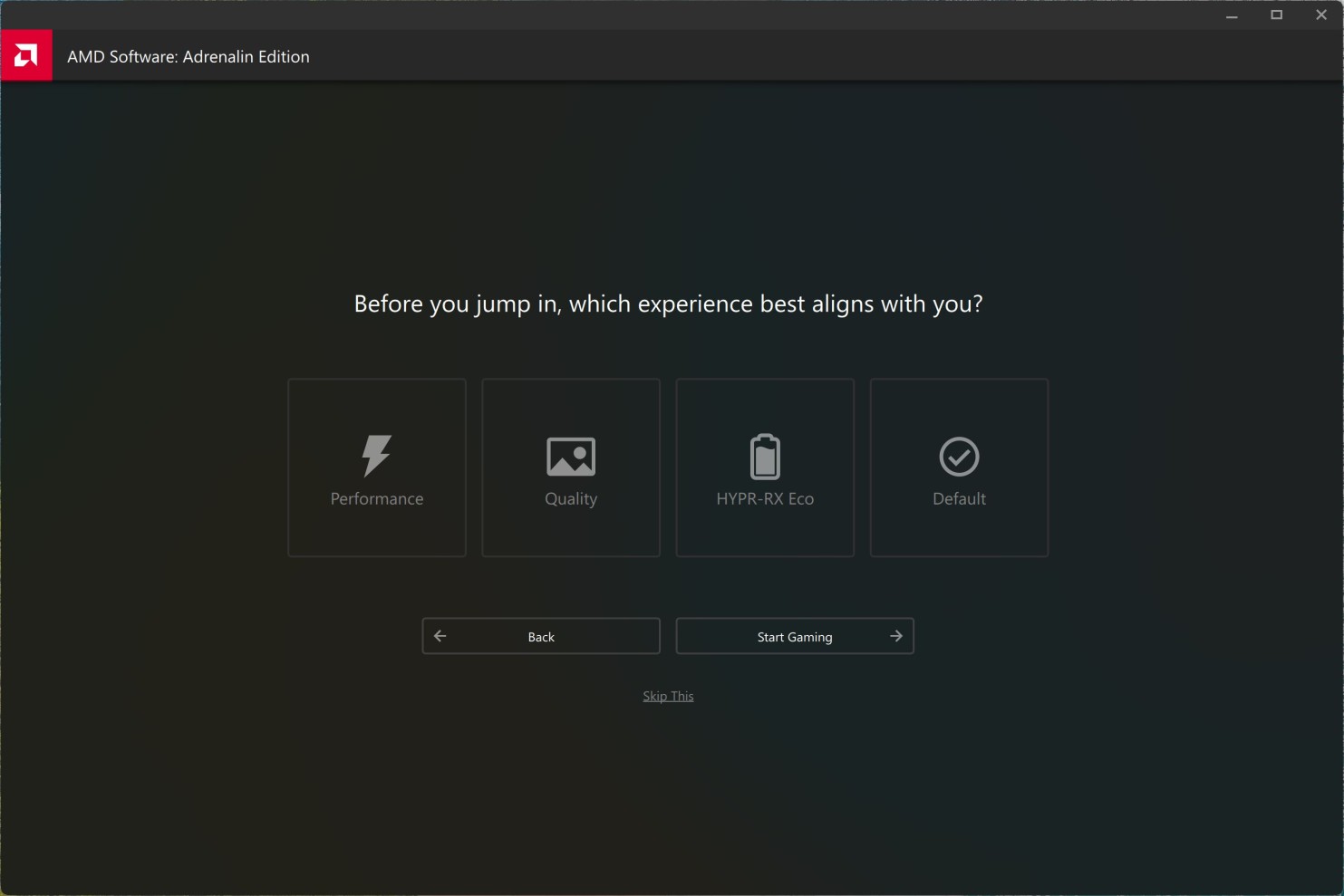Click the Back button

click(540, 636)
